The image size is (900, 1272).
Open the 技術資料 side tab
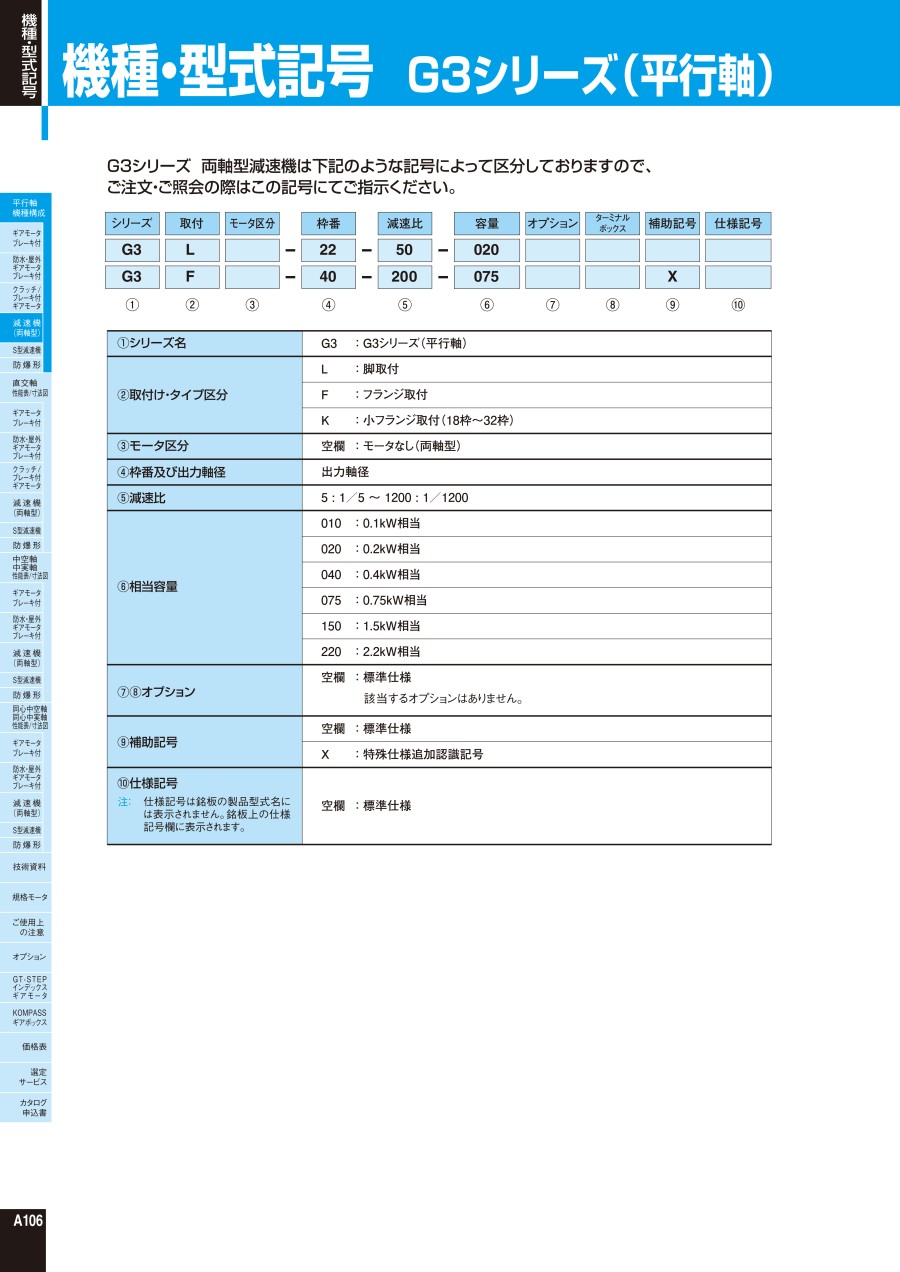click(26, 867)
